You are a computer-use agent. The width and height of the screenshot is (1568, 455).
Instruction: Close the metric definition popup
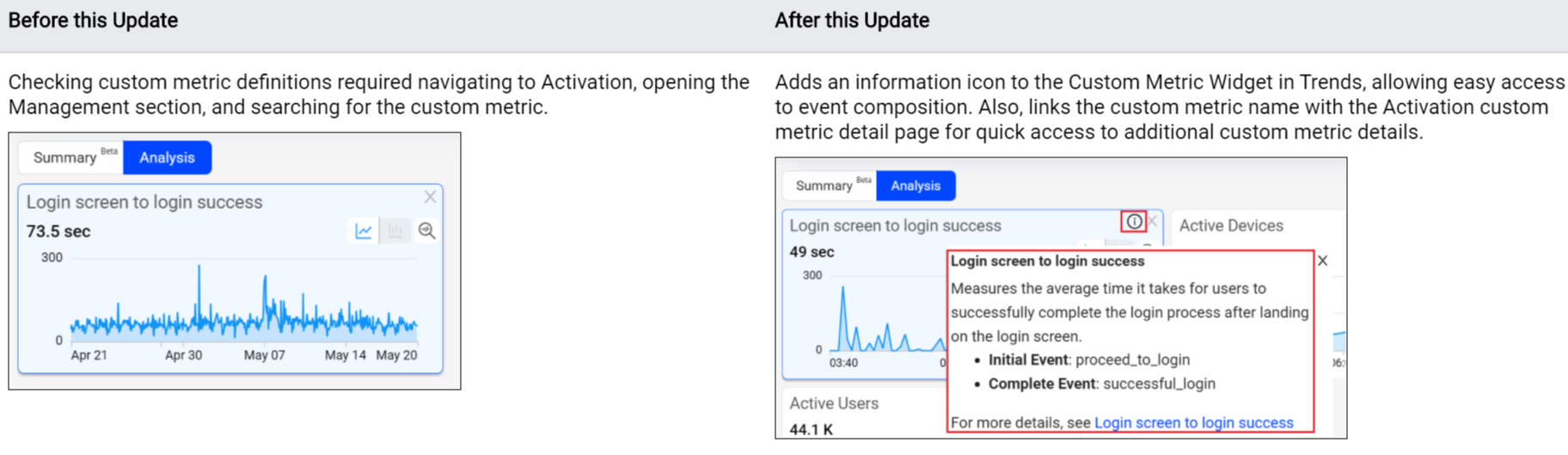pos(1322,261)
